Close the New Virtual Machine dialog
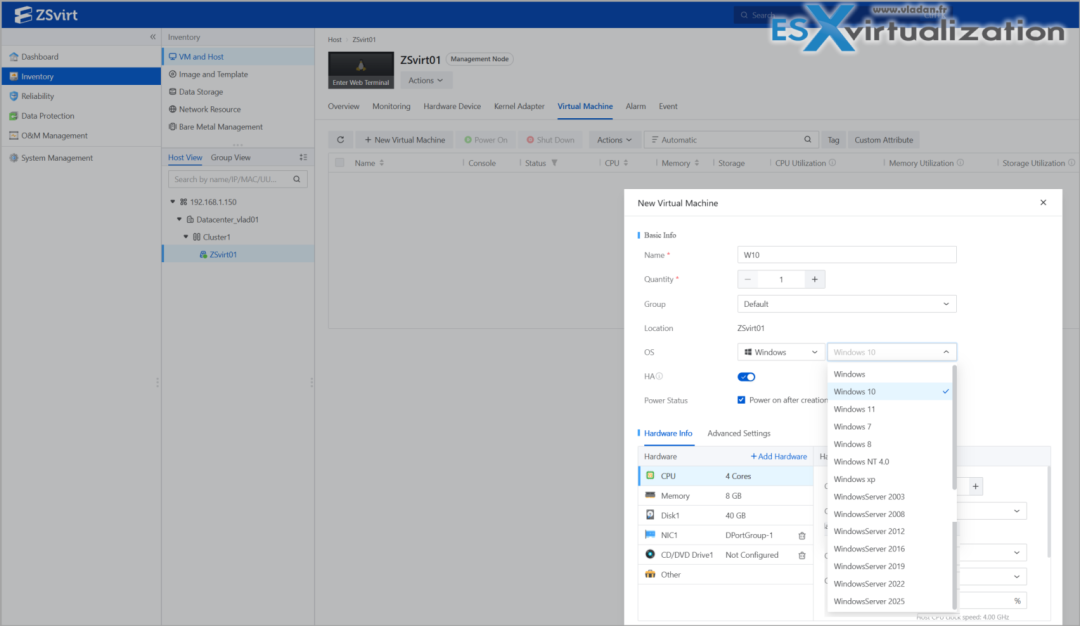Image resolution: width=1080 pixels, height=626 pixels. [1043, 202]
